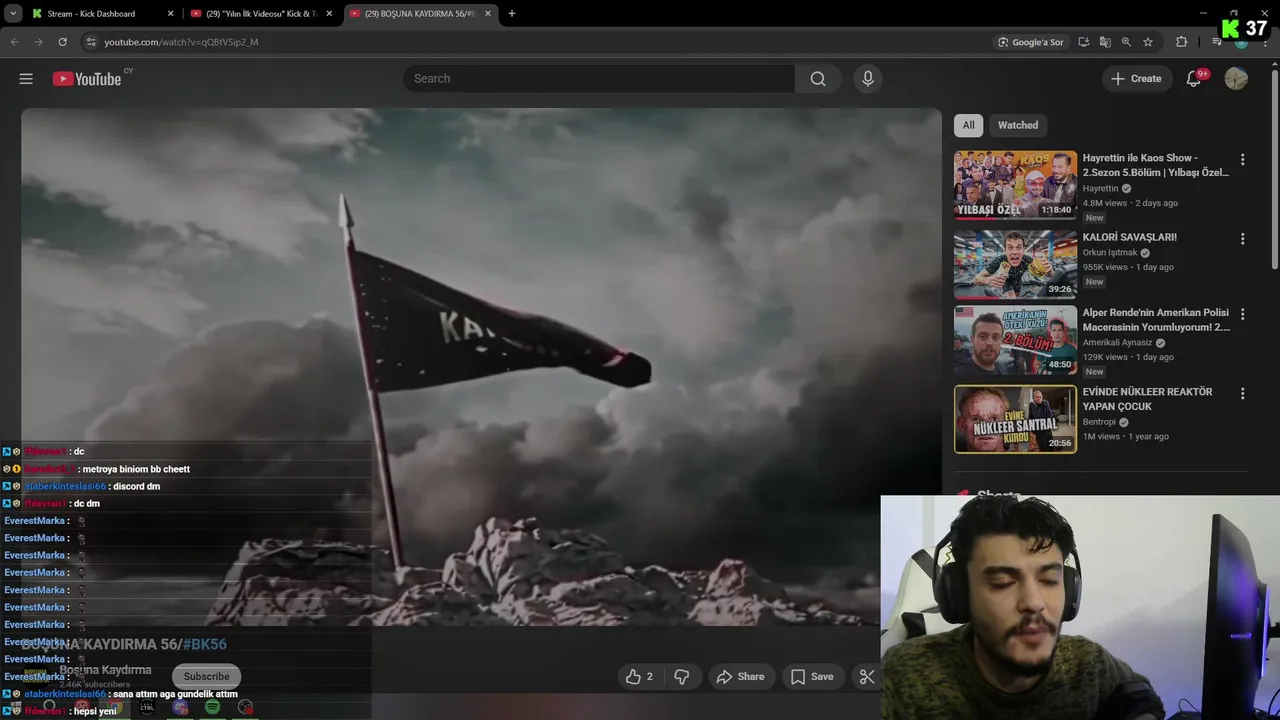Focus the YouTube search field
Screen dimensions: 1280x720
click(599, 79)
